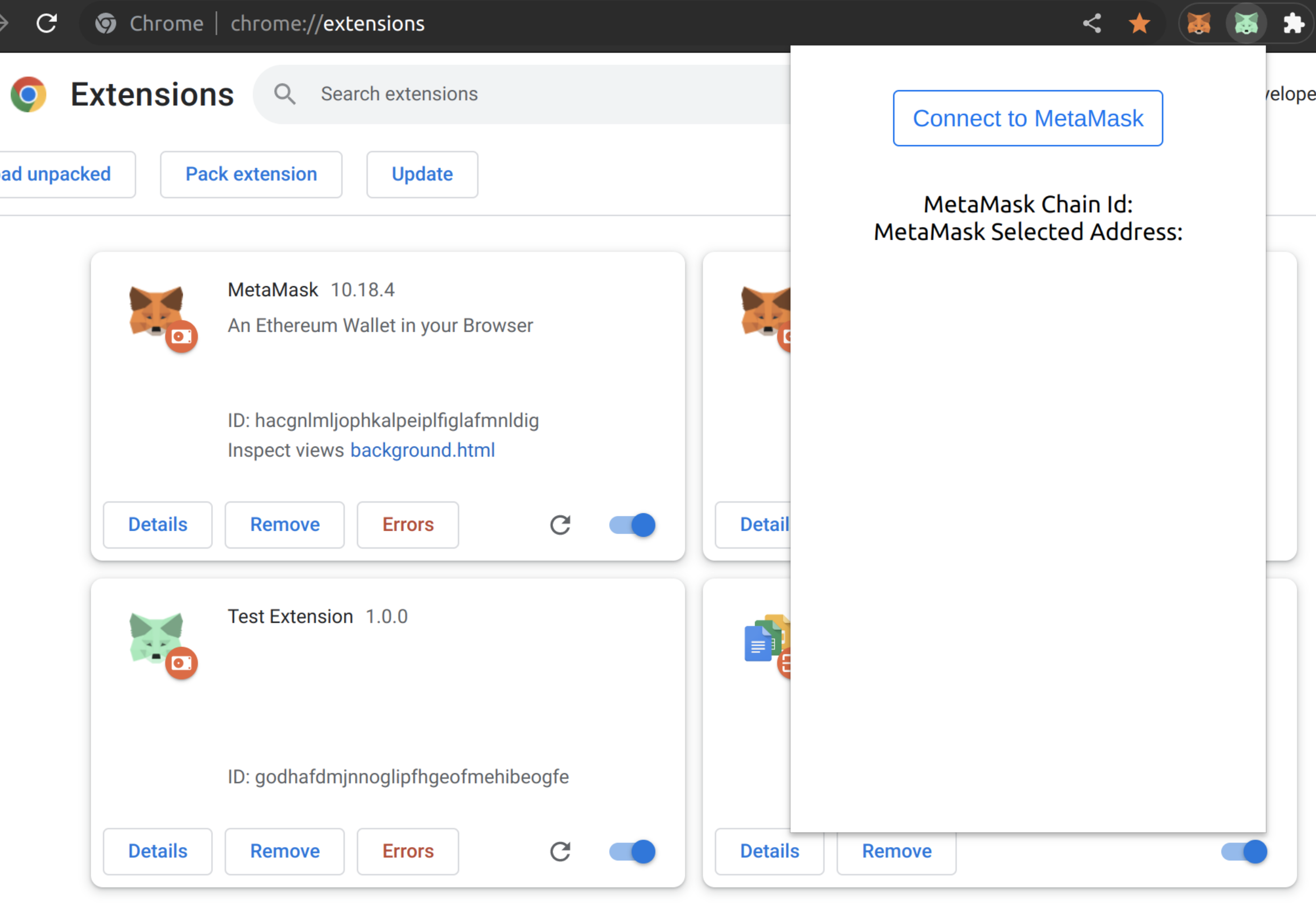Disable the MetaMask 10.18.4 extension toggle
The image size is (1316, 909).
[632, 524]
